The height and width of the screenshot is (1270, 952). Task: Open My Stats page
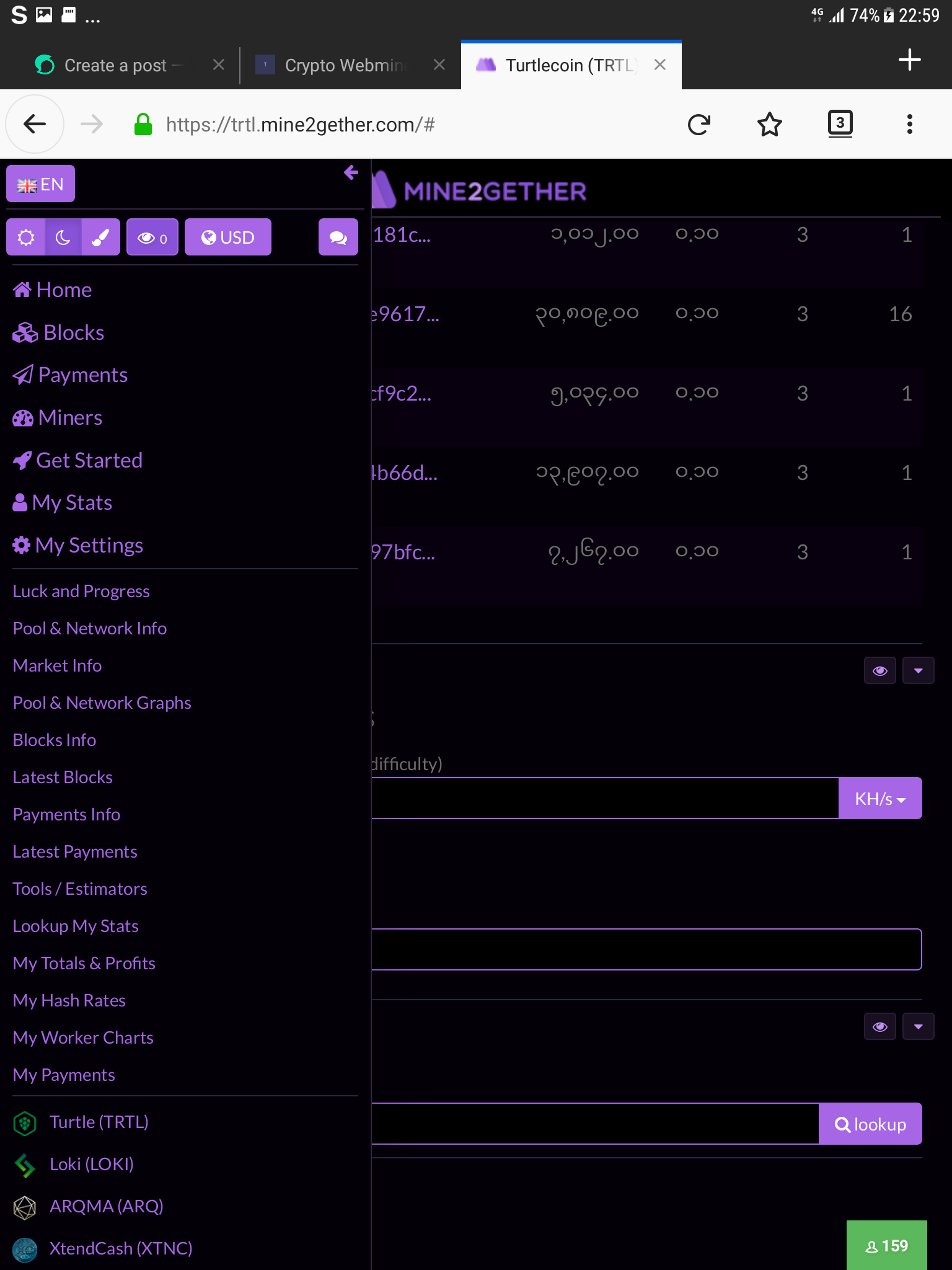63,502
